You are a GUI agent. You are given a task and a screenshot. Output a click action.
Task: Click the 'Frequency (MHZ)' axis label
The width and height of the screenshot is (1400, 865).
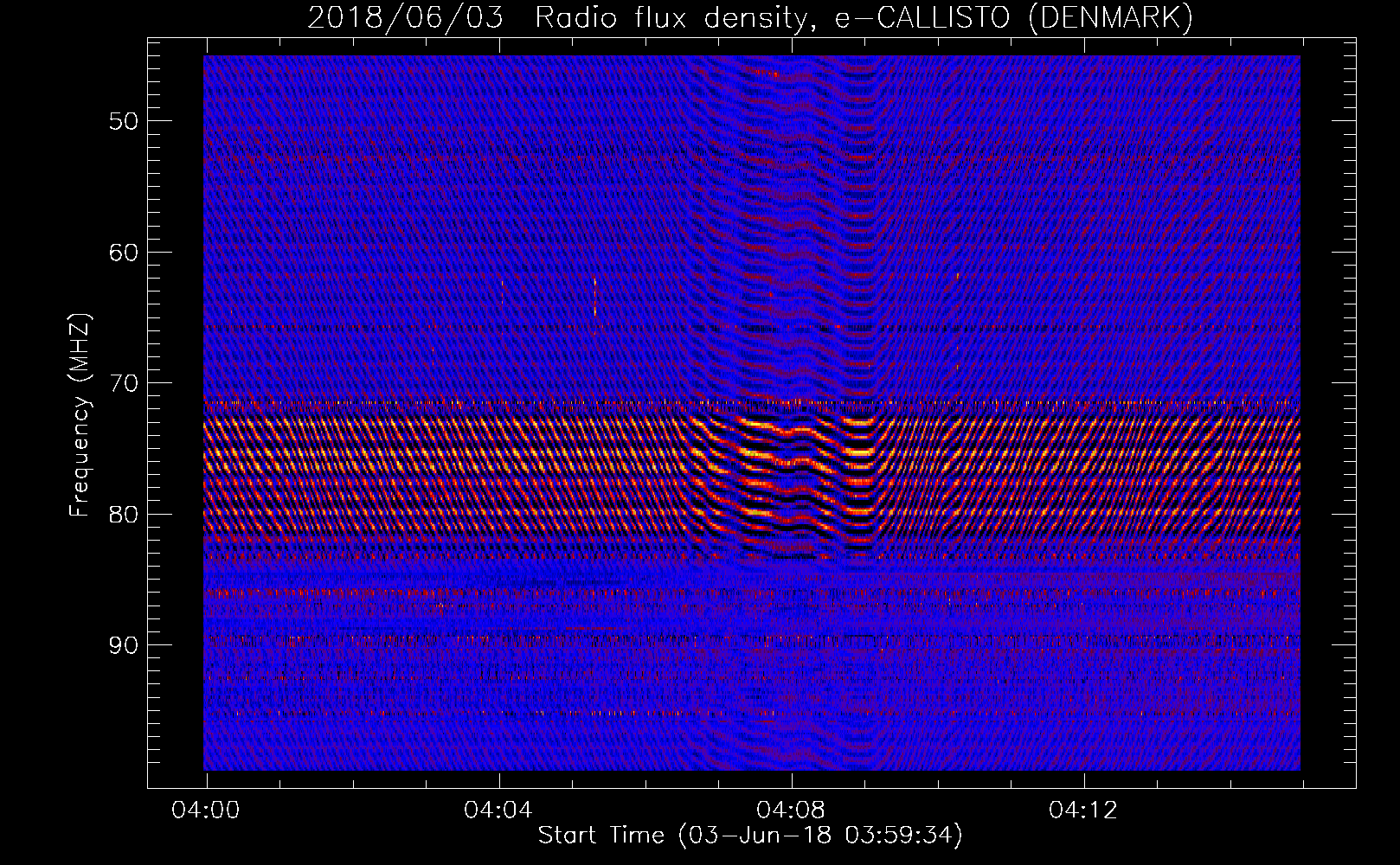point(80,415)
